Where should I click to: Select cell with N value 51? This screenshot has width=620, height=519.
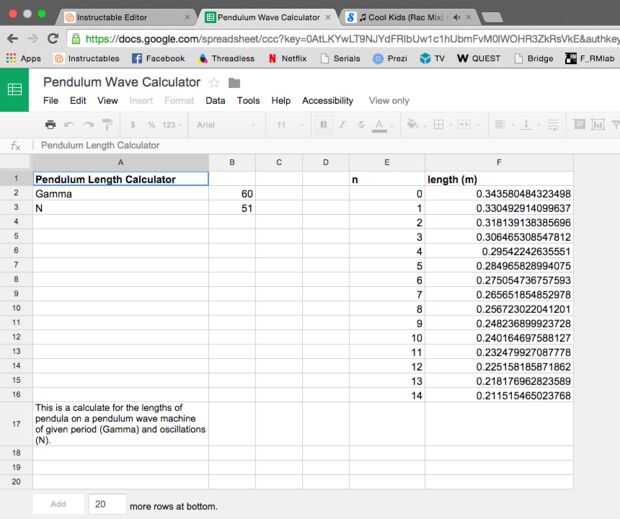click(x=232, y=208)
